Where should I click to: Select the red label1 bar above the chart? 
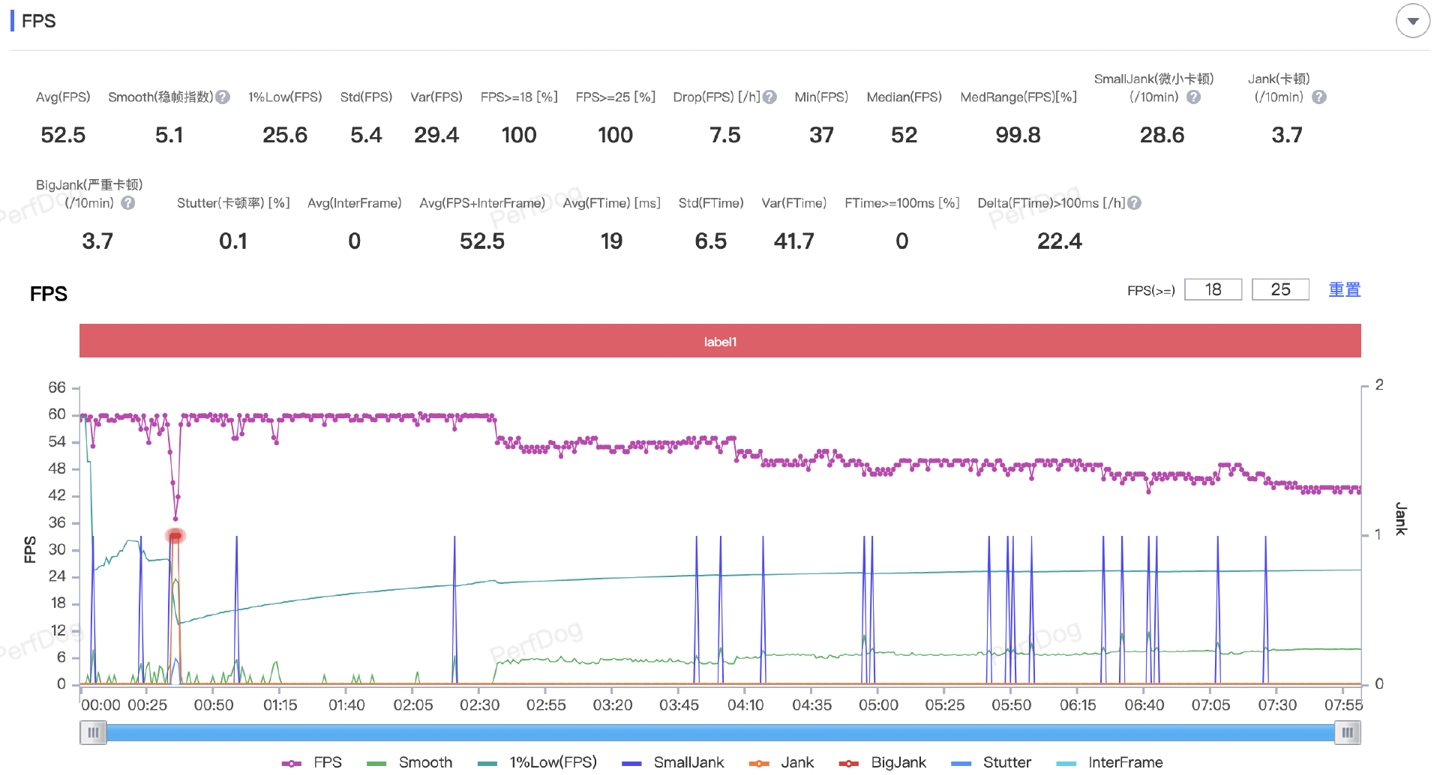[x=720, y=341]
